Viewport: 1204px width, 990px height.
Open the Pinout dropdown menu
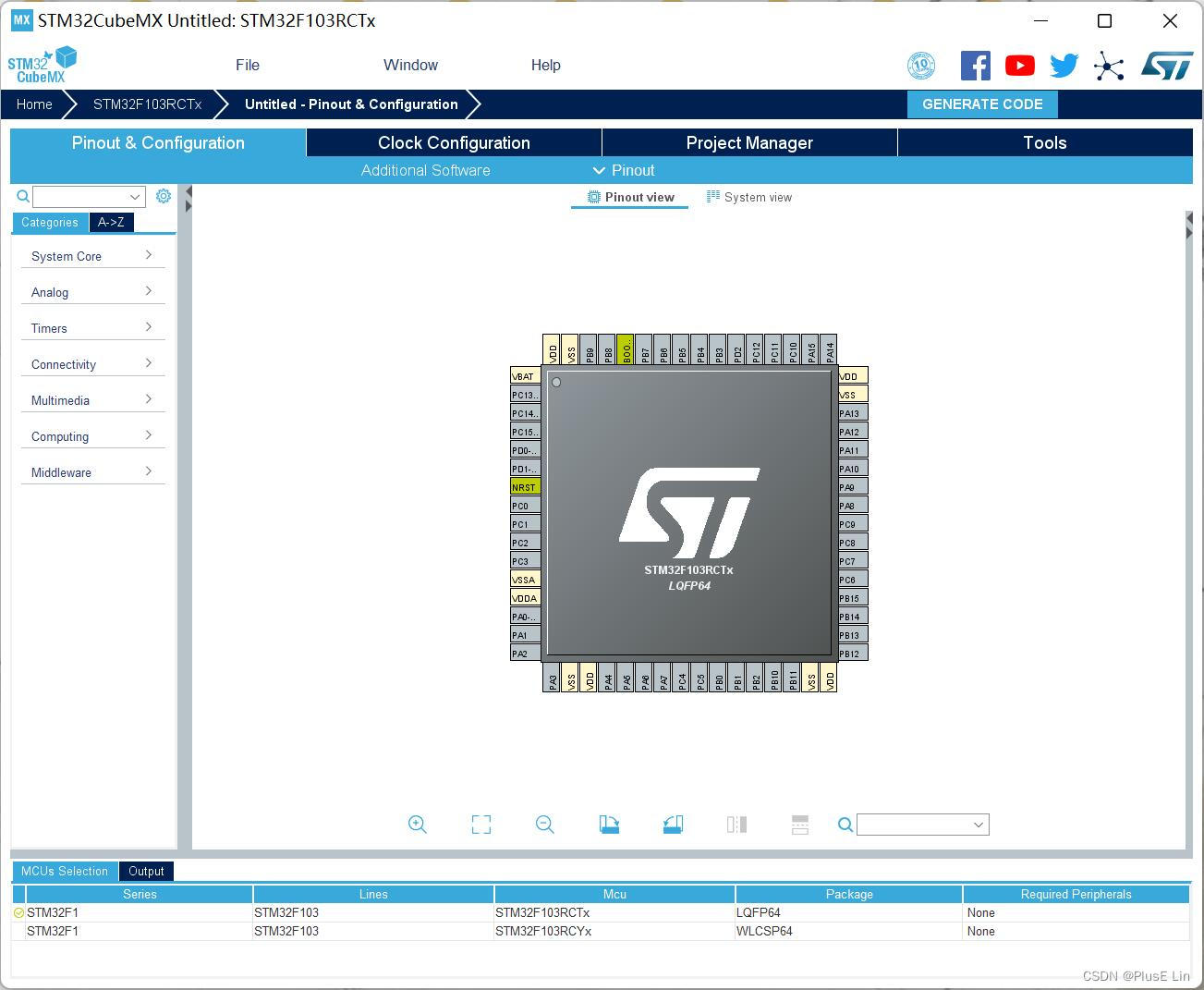tap(624, 170)
